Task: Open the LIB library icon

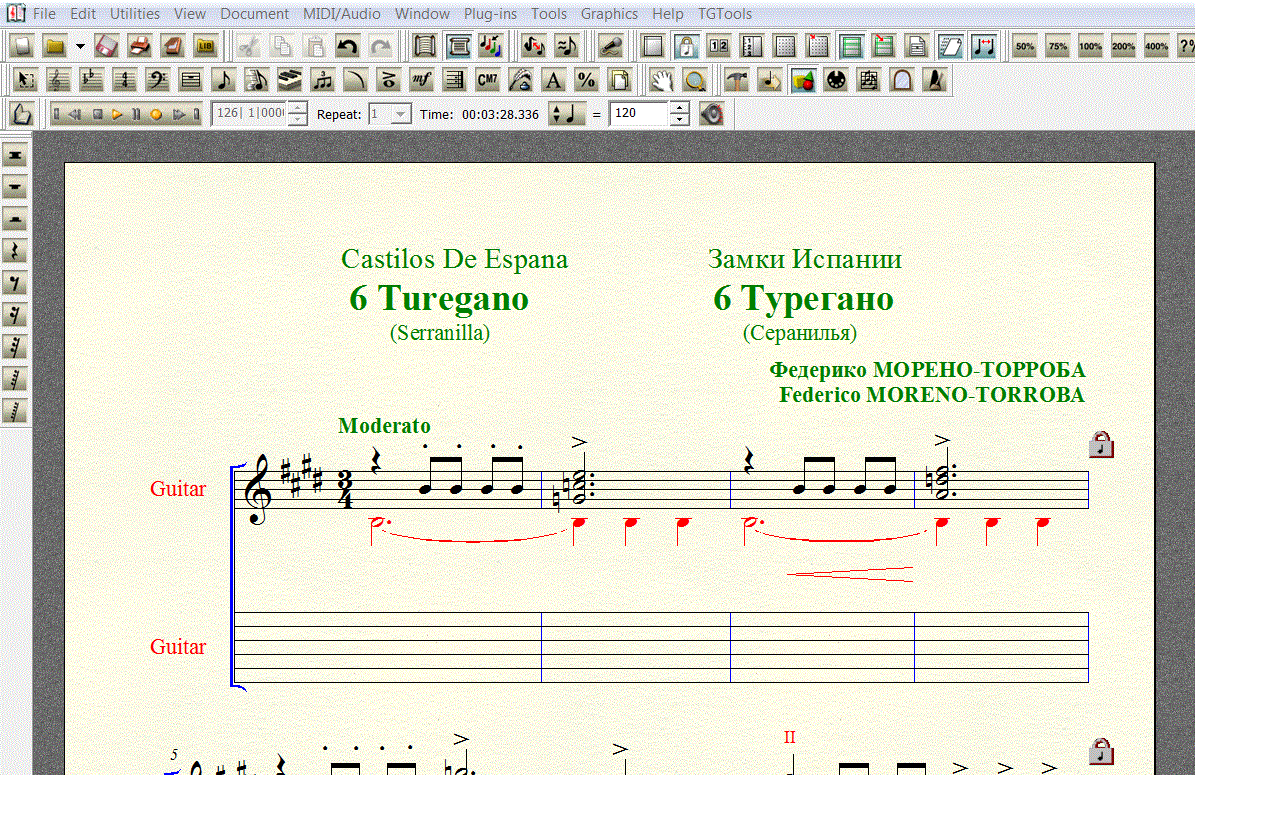Action: coord(206,46)
